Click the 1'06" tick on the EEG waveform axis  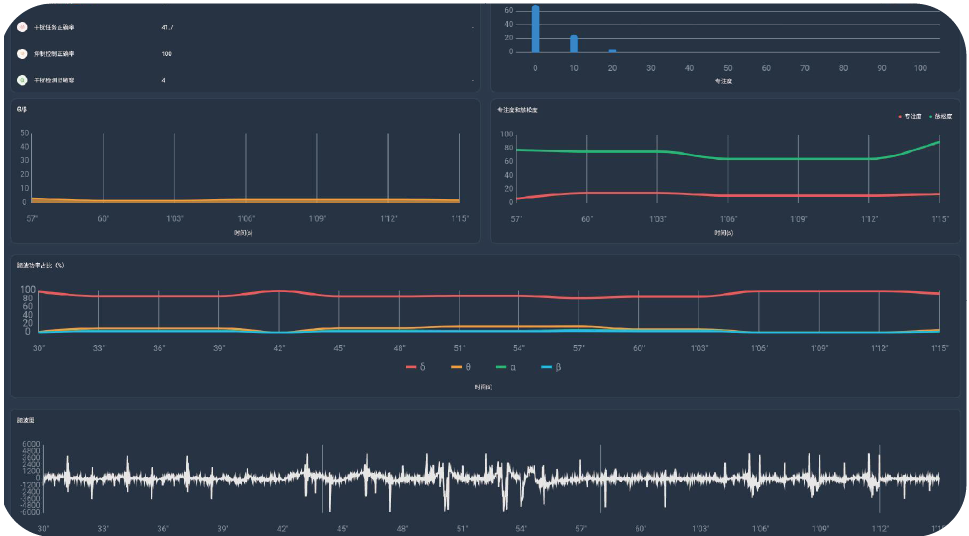759,528
